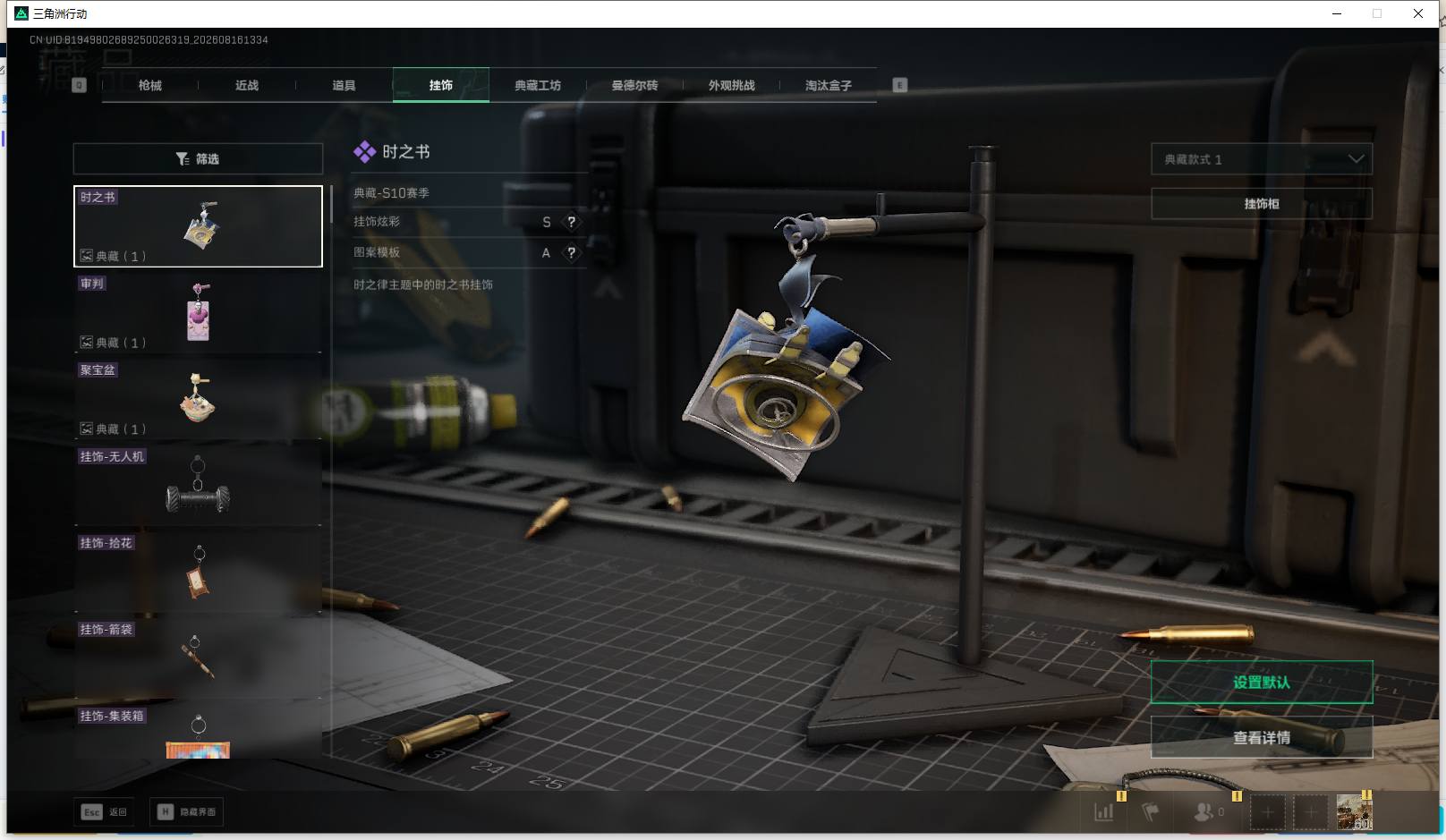
Task: Open the 典藏工坊 tab
Action: (538, 85)
